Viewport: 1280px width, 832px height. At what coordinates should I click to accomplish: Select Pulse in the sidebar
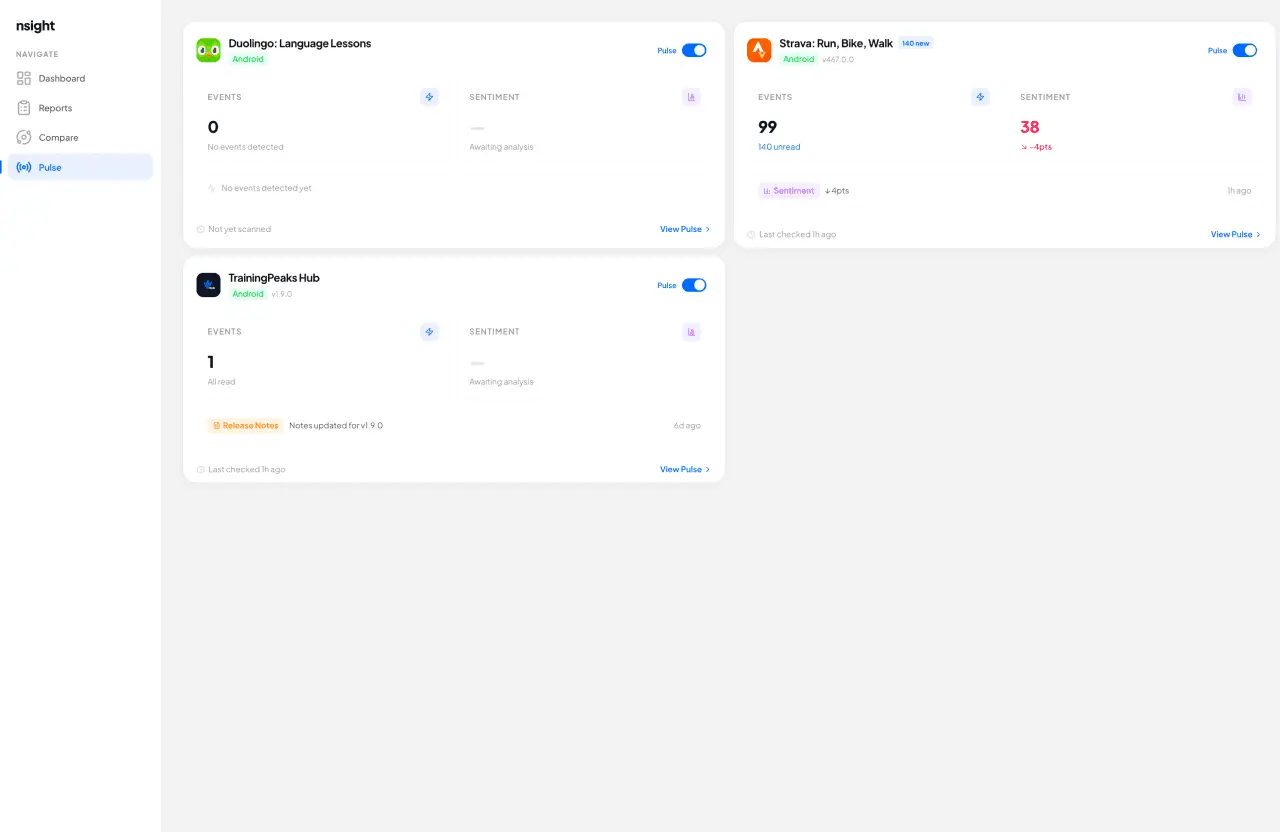[x=80, y=167]
